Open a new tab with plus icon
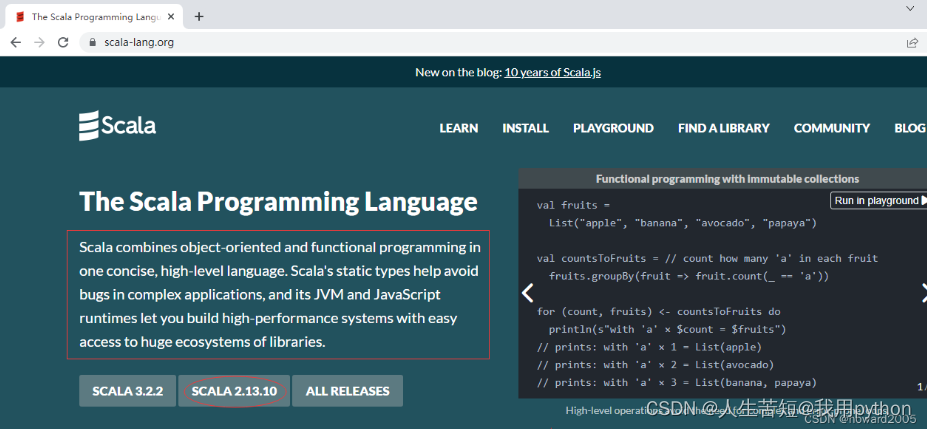Image resolution: width=927 pixels, height=429 pixels. (199, 16)
